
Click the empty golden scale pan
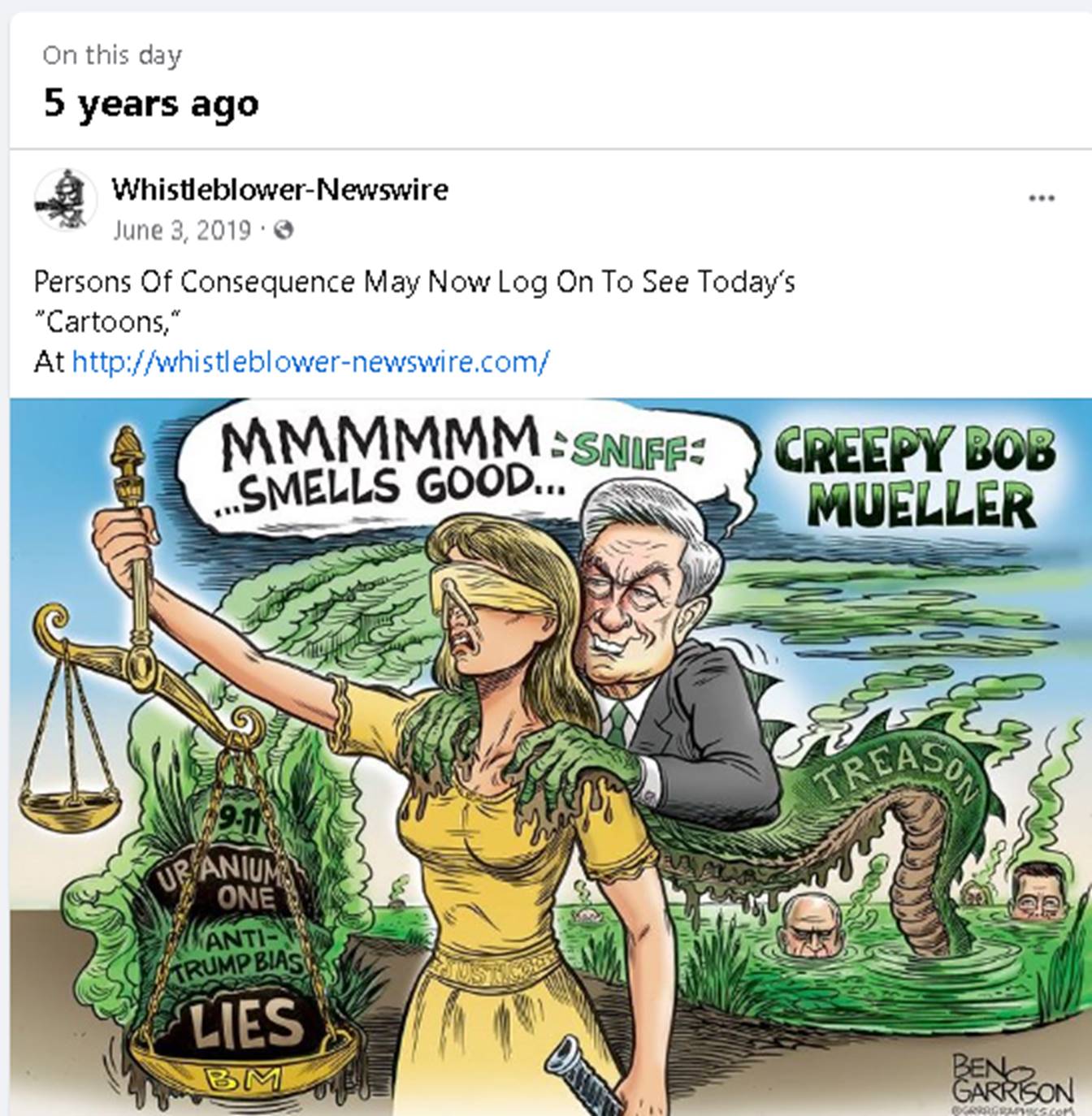pyautogui.click(x=70, y=811)
